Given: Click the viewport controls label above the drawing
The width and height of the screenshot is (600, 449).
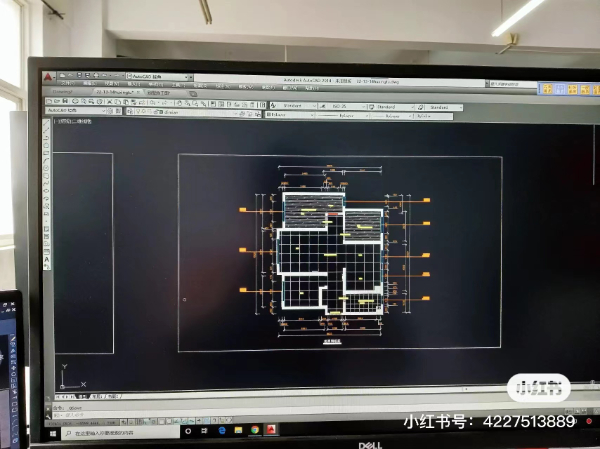Looking at the screenshot, I should click(73, 121).
